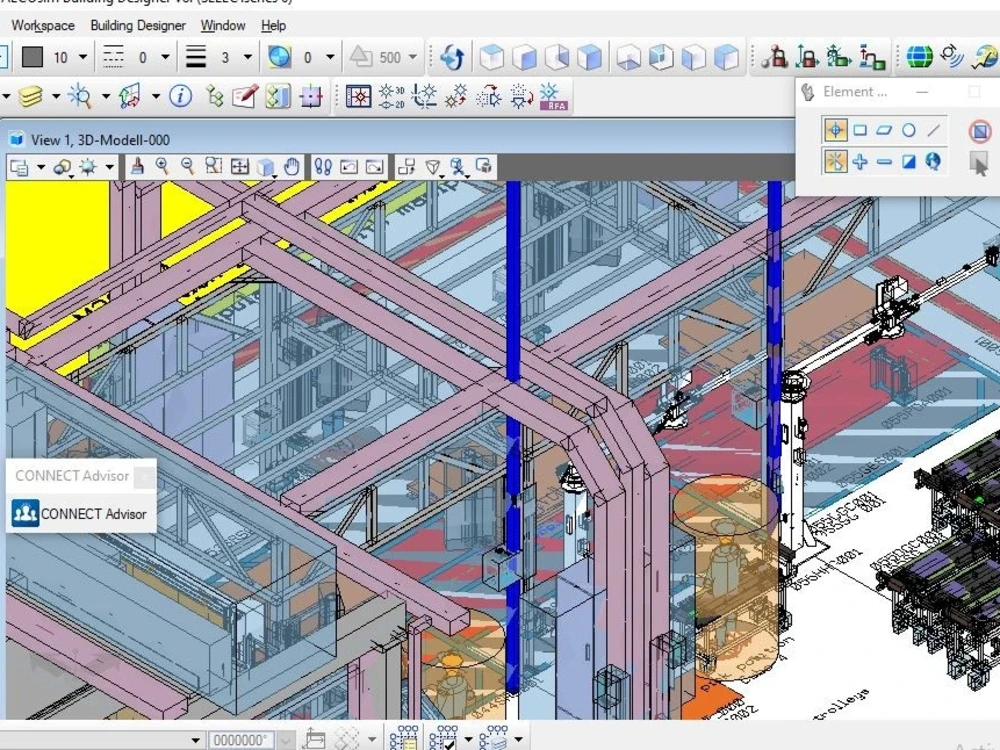Click the View Next icon
Image resolution: width=1000 pixels, height=750 pixels.
tap(375, 167)
